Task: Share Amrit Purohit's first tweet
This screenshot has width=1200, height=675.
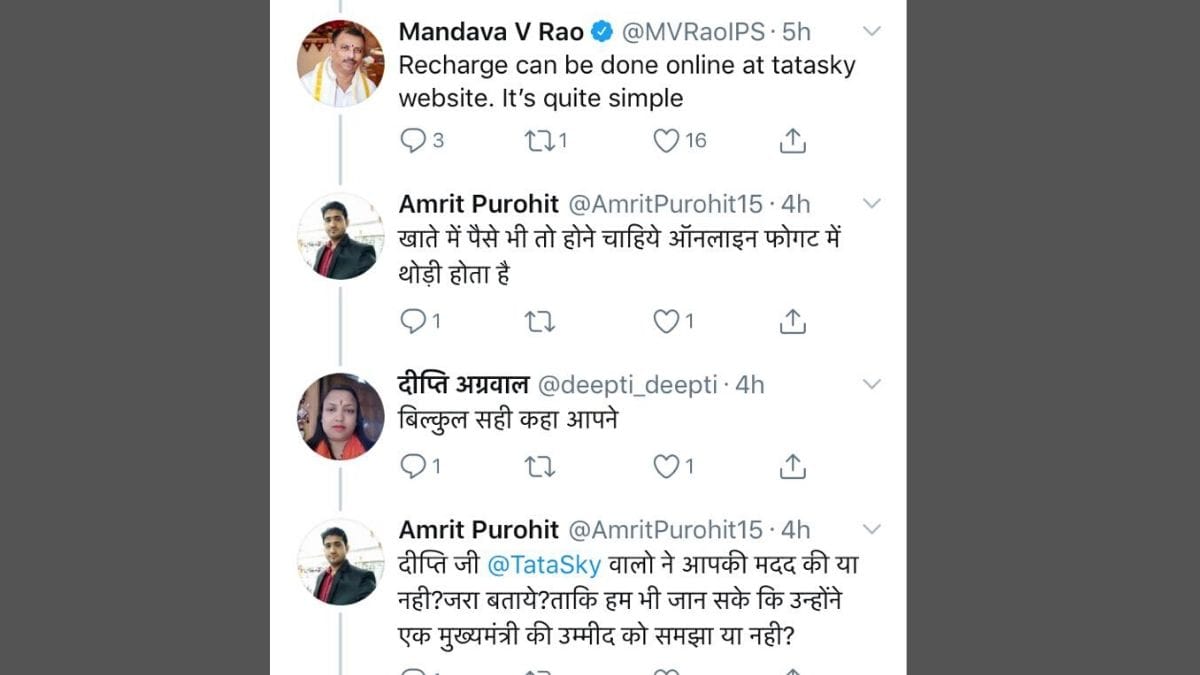Action: point(792,321)
